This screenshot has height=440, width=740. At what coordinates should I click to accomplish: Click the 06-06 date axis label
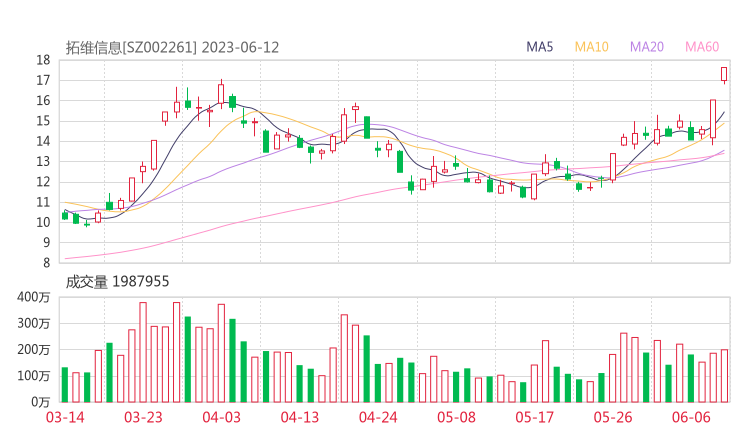[x=691, y=417]
